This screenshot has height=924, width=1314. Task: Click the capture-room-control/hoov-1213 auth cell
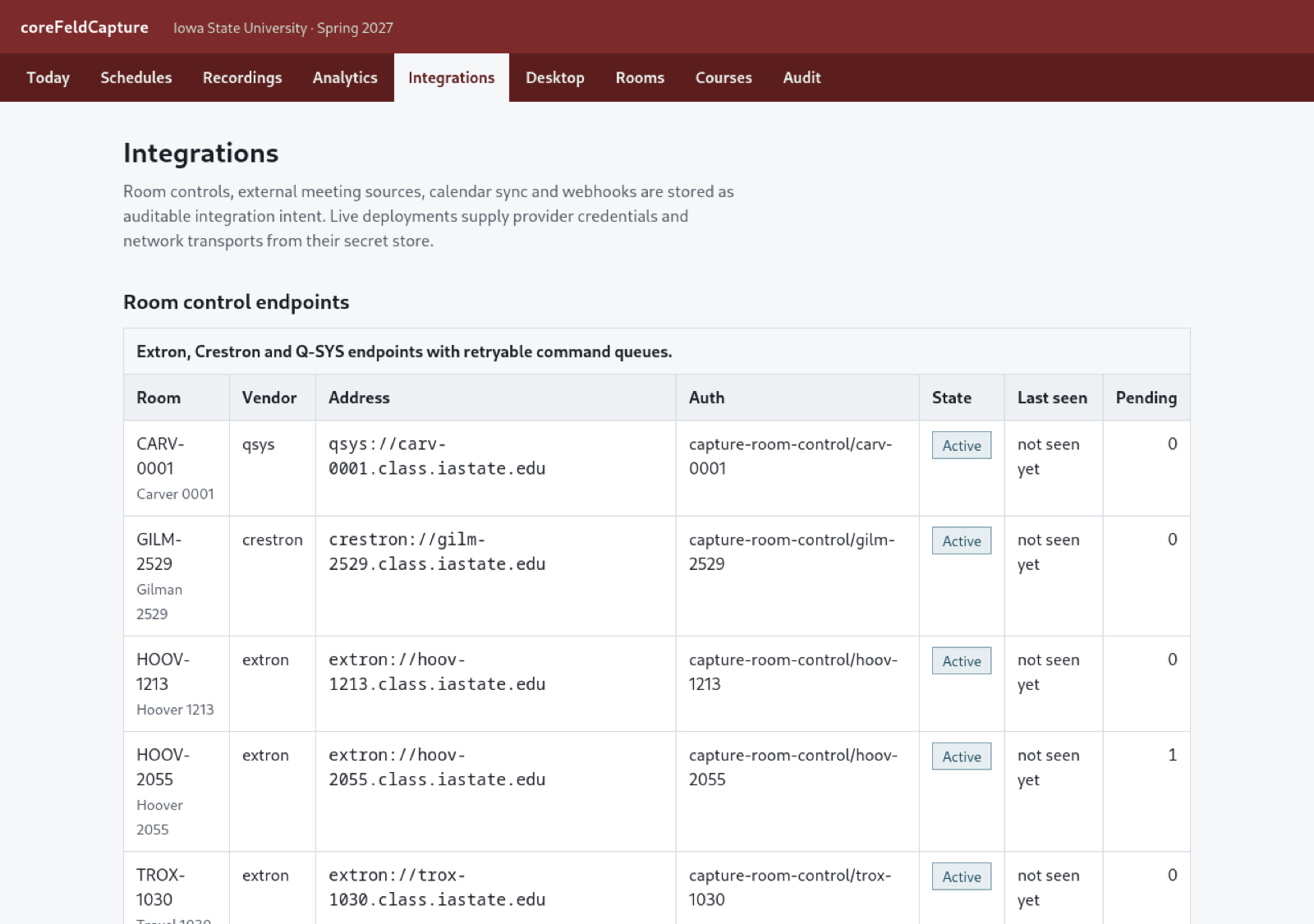[797, 684]
